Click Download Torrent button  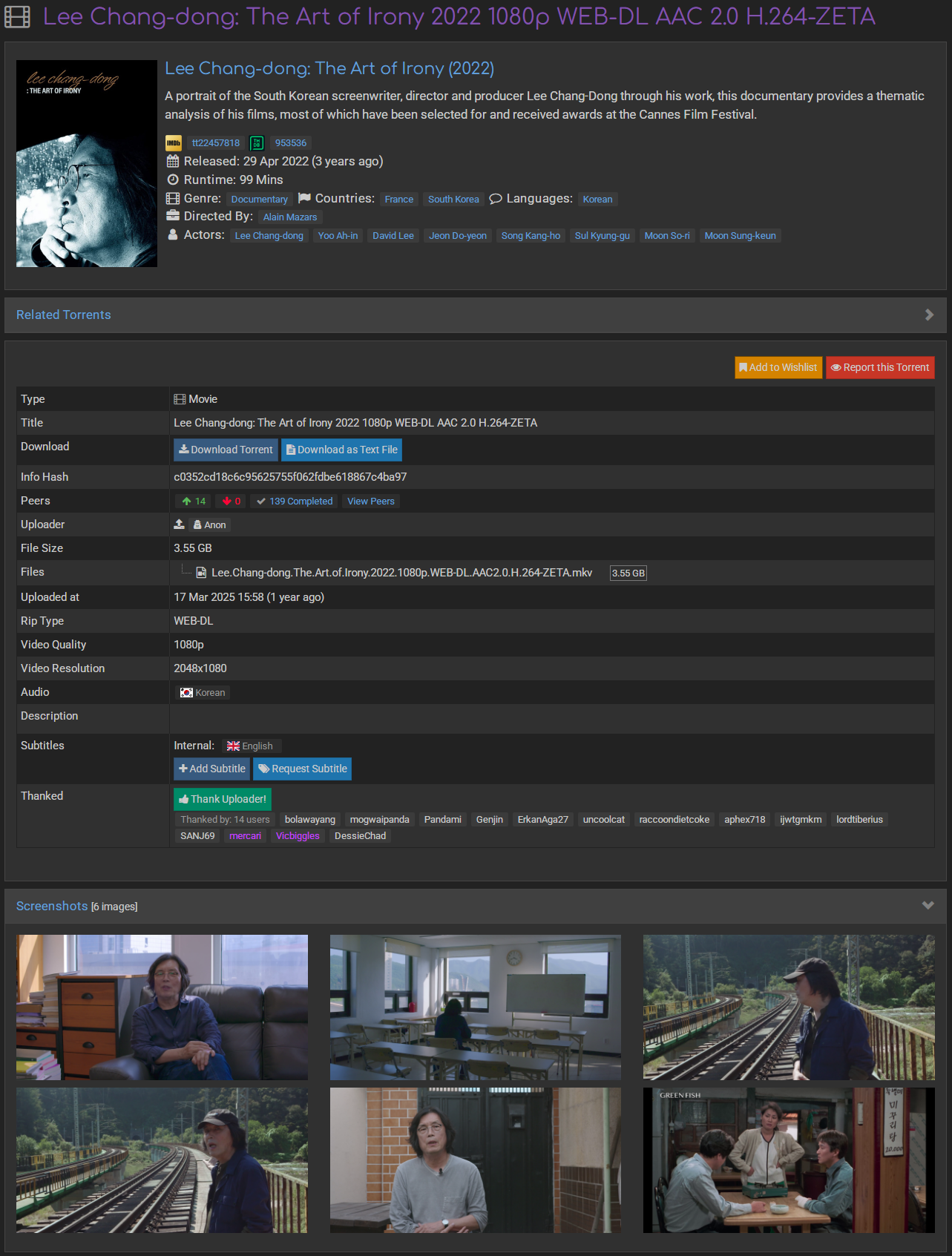226,450
